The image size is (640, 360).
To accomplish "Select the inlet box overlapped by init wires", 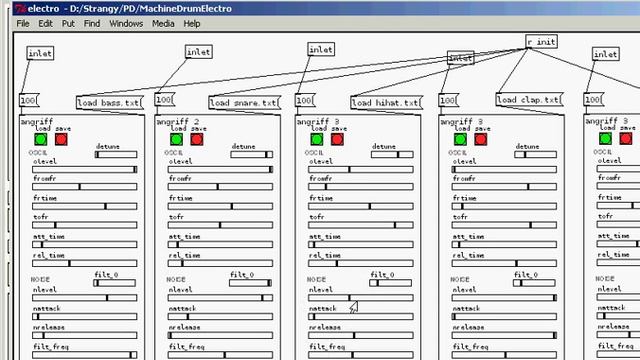I will (x=461, y=58).
